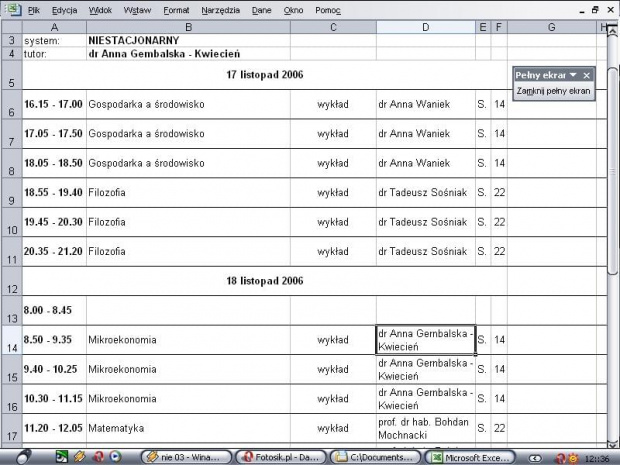Screen dimensions: 620x465
Task: Select row 3 header
Action: (x=11, y=40)
